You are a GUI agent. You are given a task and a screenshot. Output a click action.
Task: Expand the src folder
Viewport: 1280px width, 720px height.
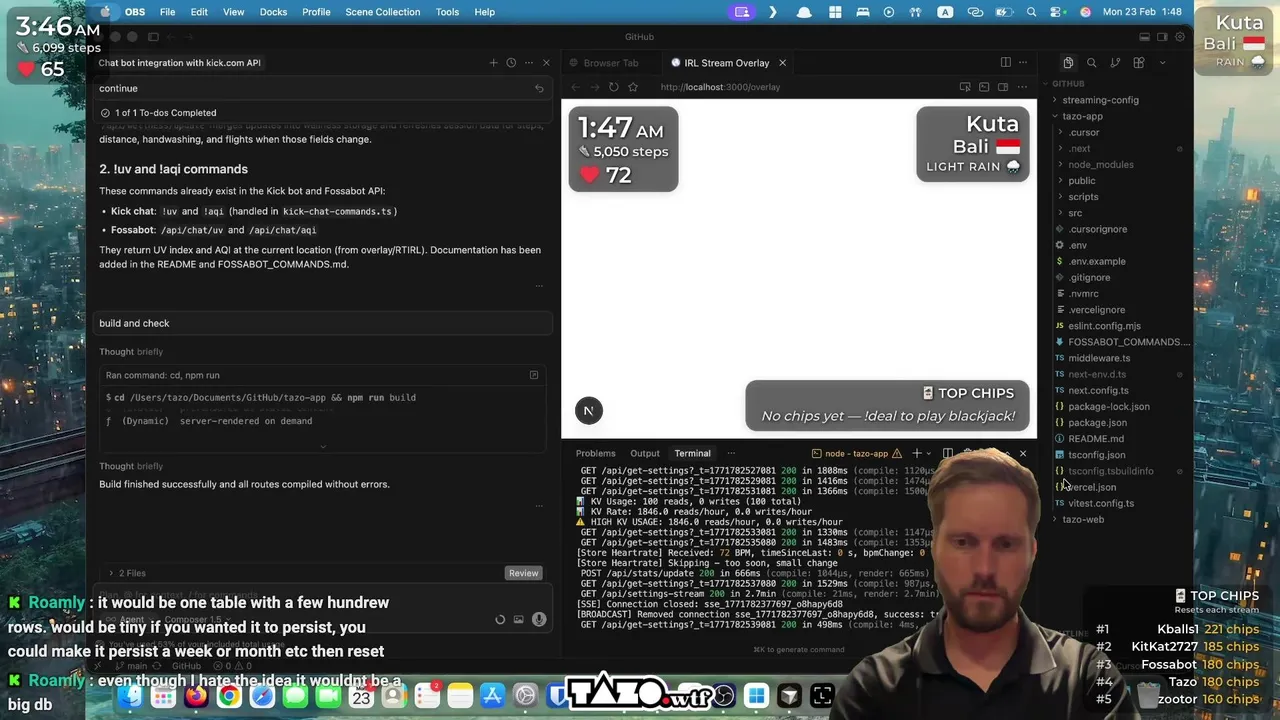(1075, 213)
